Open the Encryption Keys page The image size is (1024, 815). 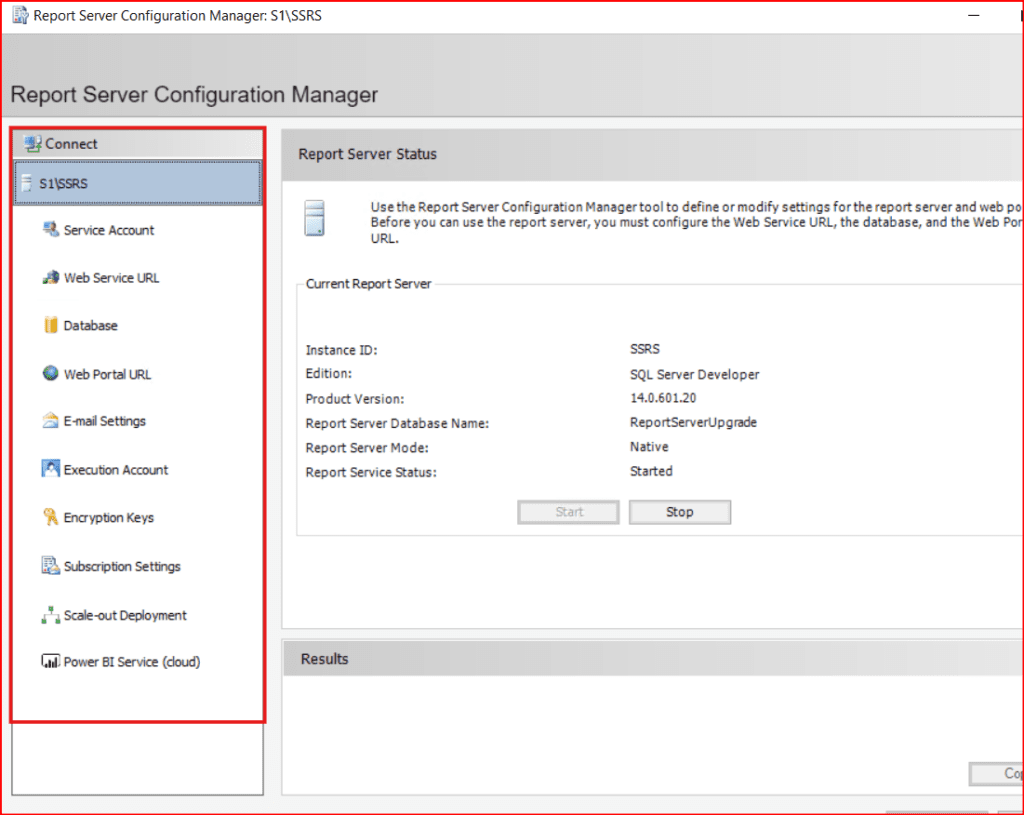click(x=108, y=518)
